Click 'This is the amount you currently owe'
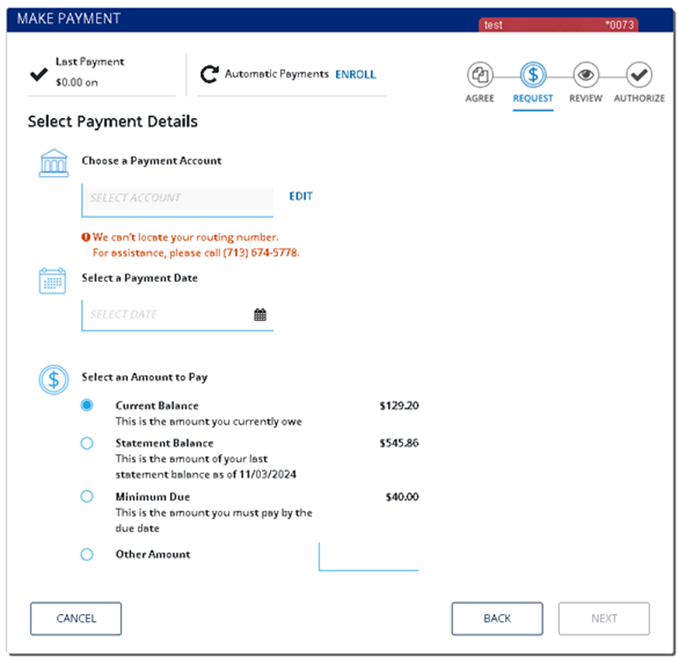This screenshot has width=679, height=657. (209, 421)
